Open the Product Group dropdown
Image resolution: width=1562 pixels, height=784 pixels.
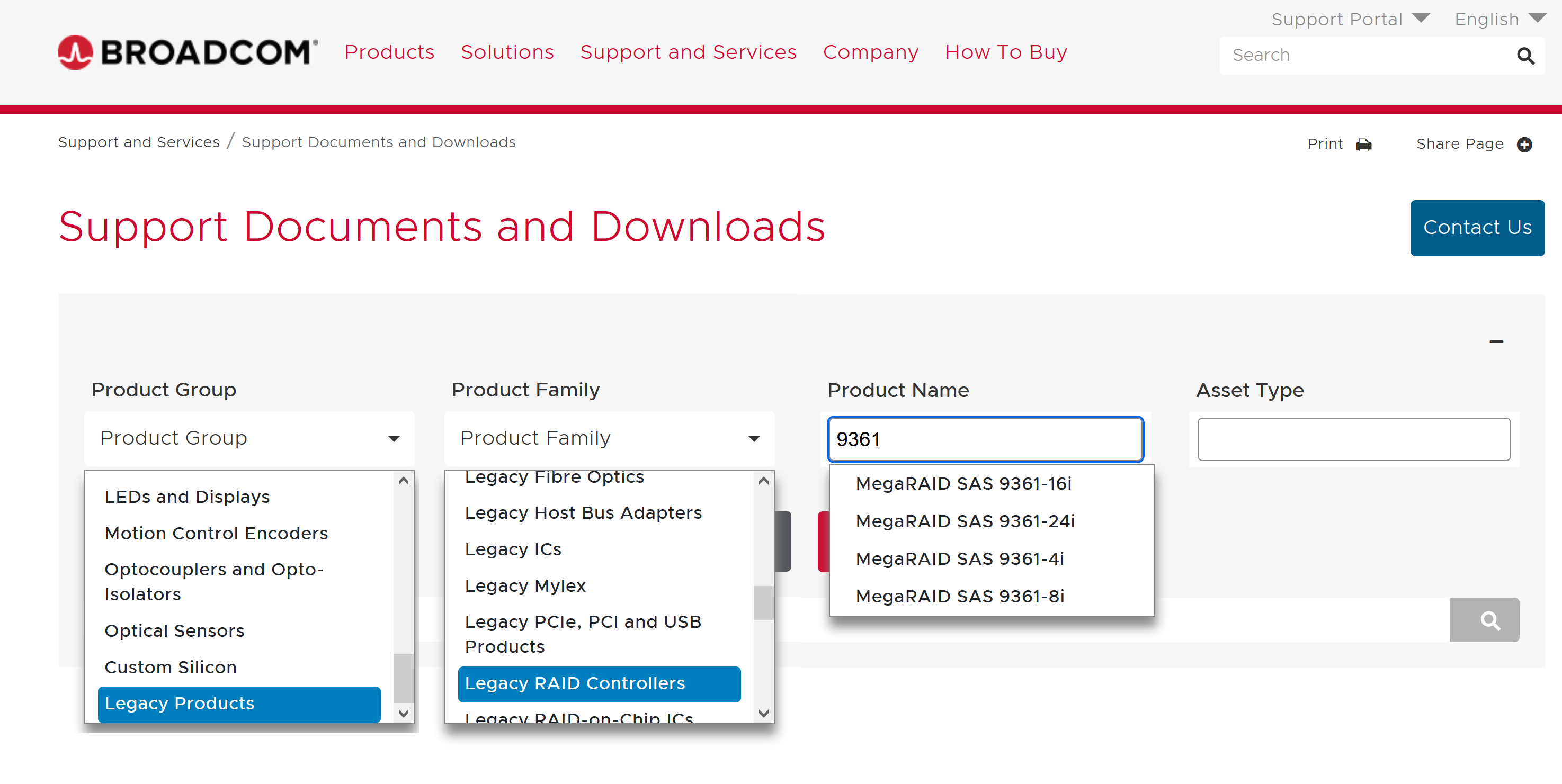(x=248, y=438)
